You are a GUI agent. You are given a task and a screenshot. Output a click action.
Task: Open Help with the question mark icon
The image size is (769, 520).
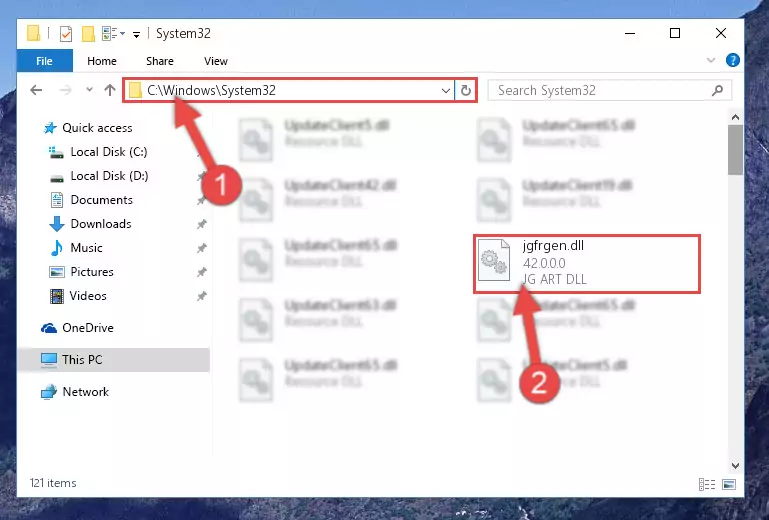[733, 60]
